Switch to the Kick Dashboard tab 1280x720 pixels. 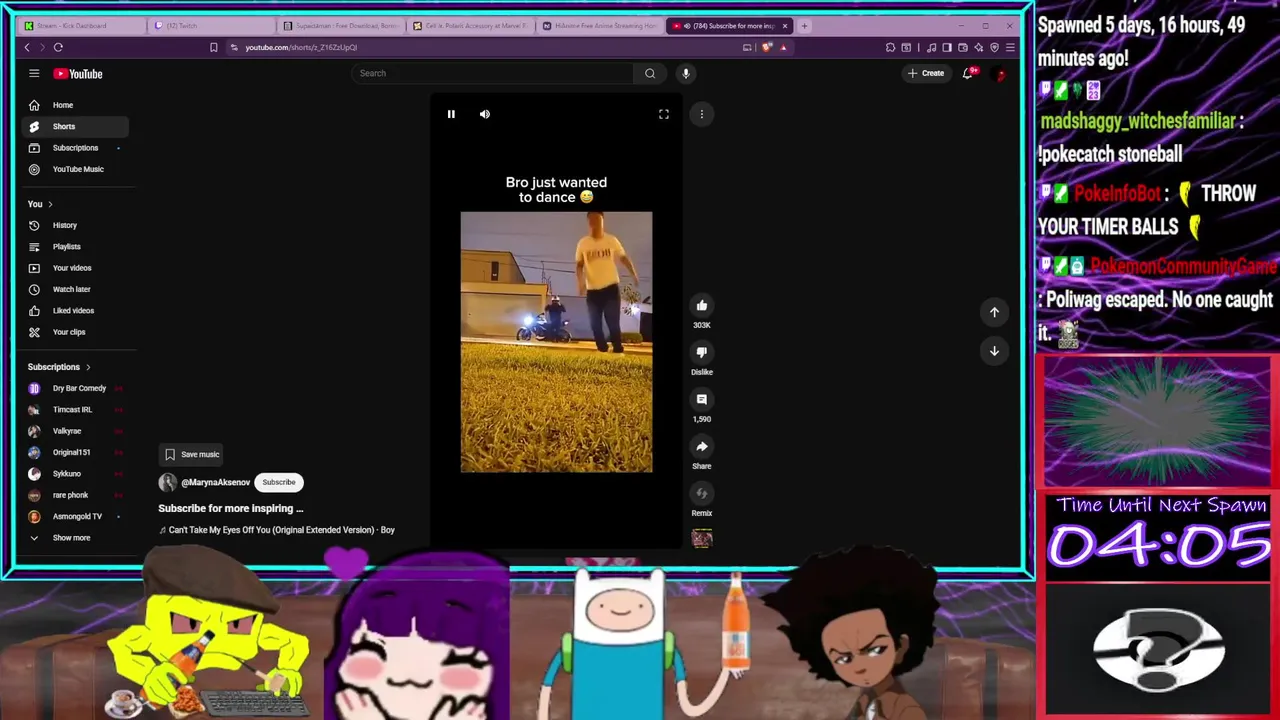82,26
